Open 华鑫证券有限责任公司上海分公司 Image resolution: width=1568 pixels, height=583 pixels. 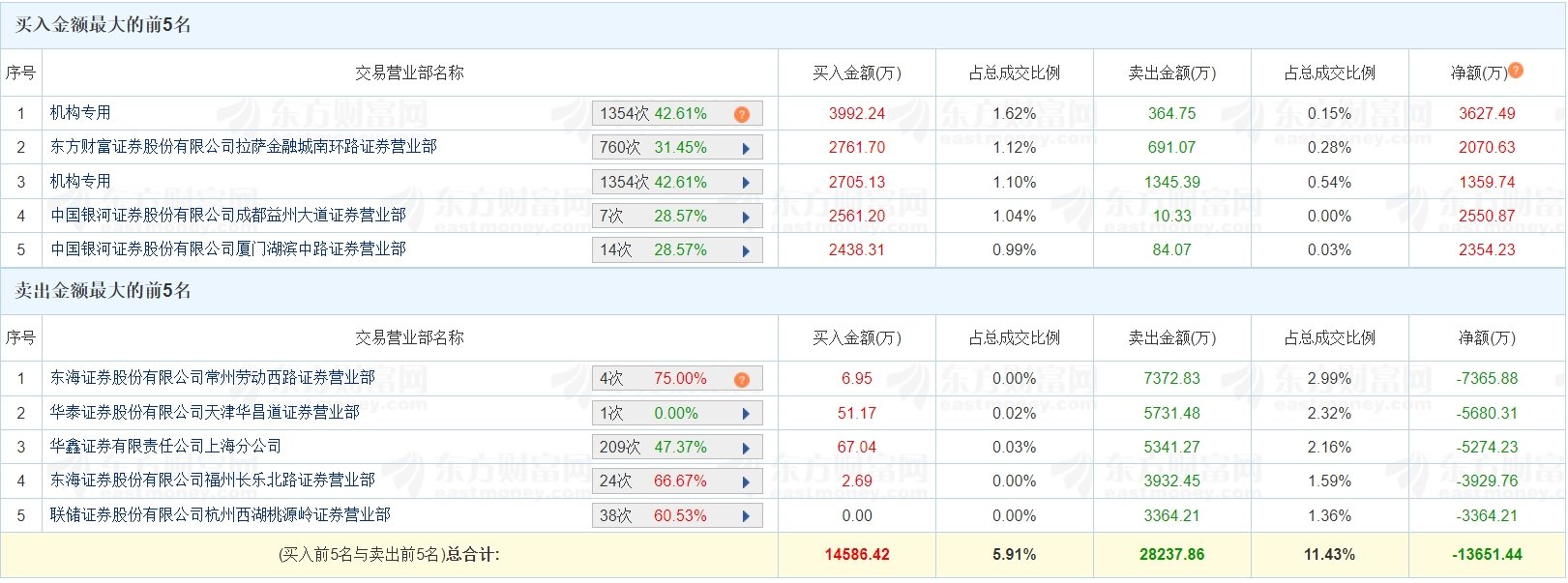click(x=166, y=446)
